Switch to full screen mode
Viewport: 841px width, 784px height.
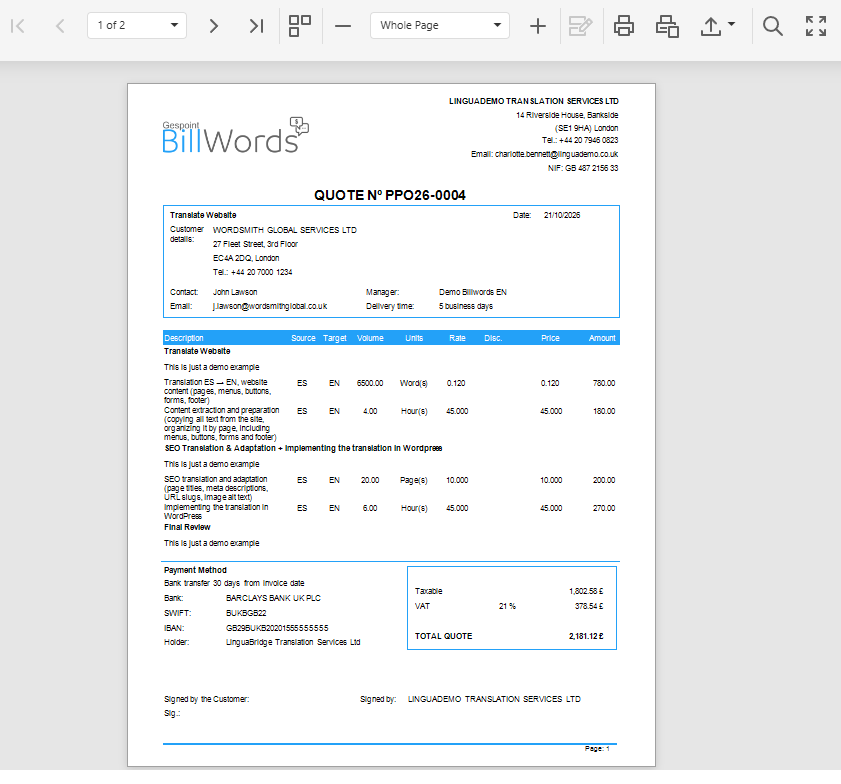(x=816, y=26)
